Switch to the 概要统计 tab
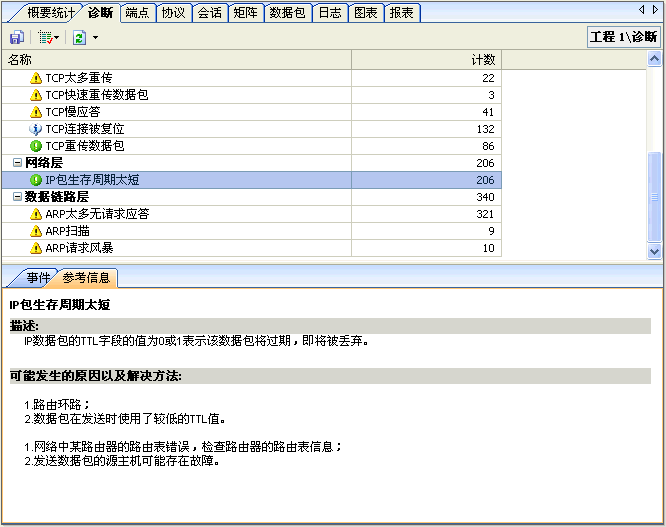 48,13
